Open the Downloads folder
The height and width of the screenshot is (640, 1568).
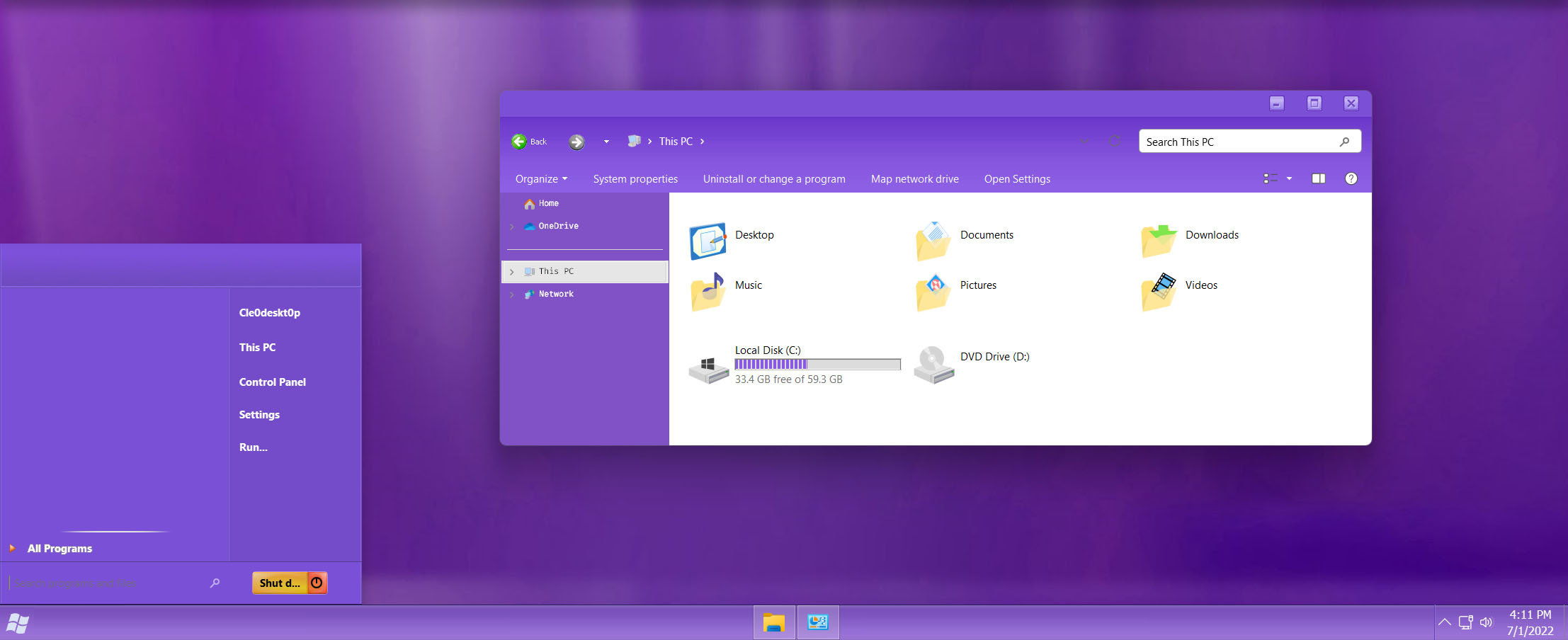pos(1211,234)
